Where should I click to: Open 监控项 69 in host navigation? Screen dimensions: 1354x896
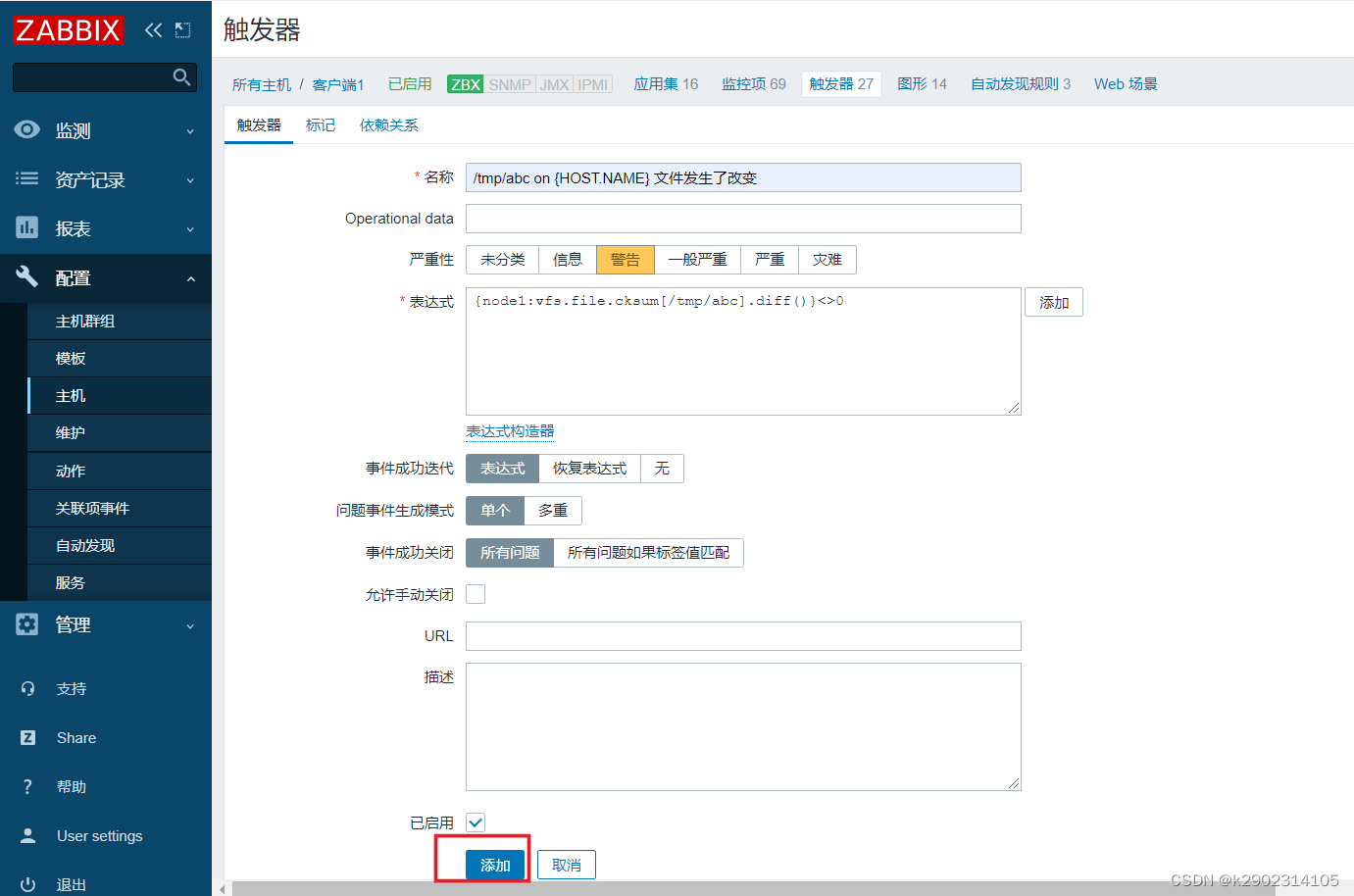click(x=754, y=84)
